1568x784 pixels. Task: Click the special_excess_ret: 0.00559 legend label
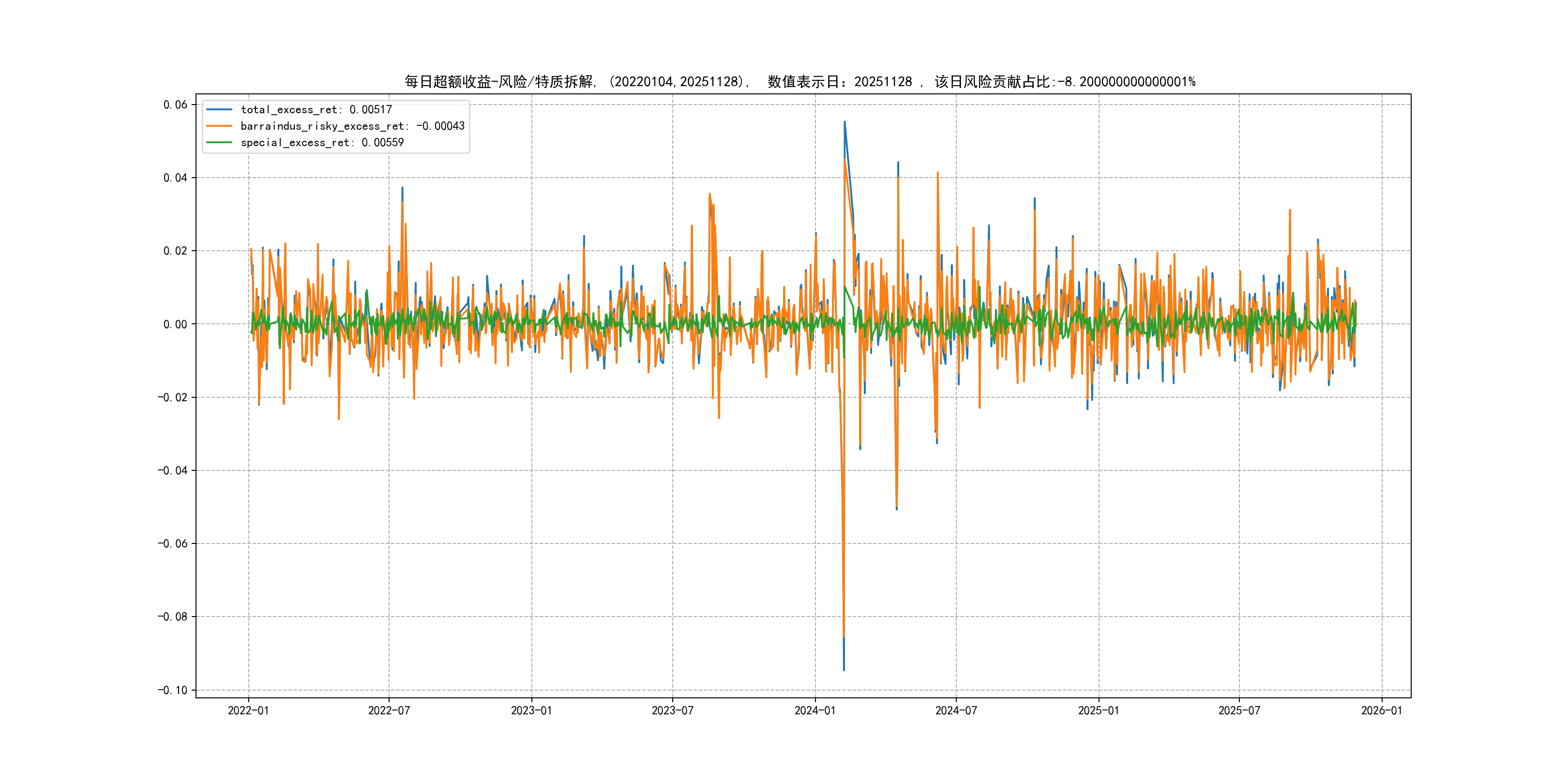pyautogui.click(x=322, y=142)
